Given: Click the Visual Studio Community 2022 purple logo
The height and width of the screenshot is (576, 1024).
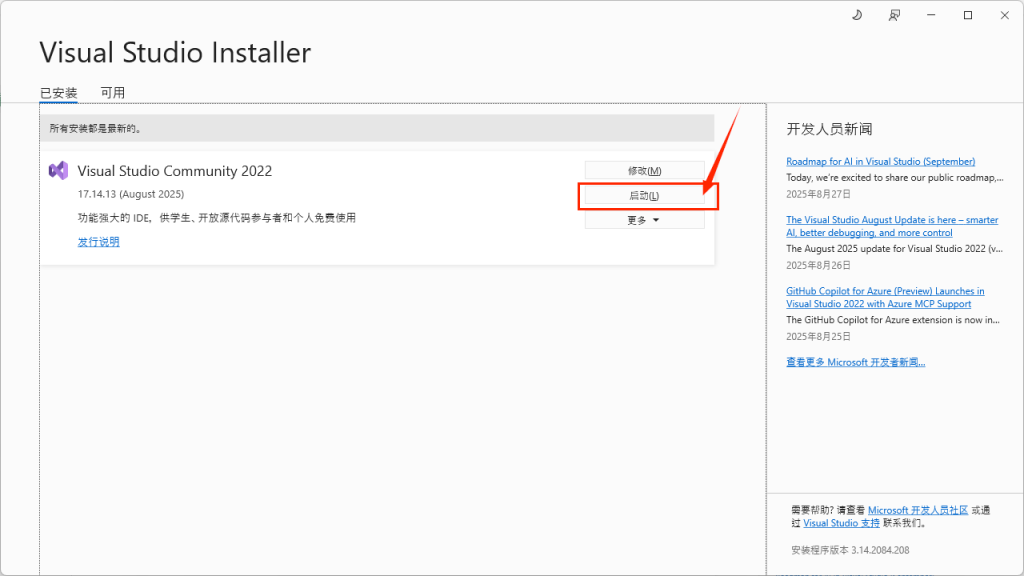Looking at the screenshot, I should (x=58, y=171).
